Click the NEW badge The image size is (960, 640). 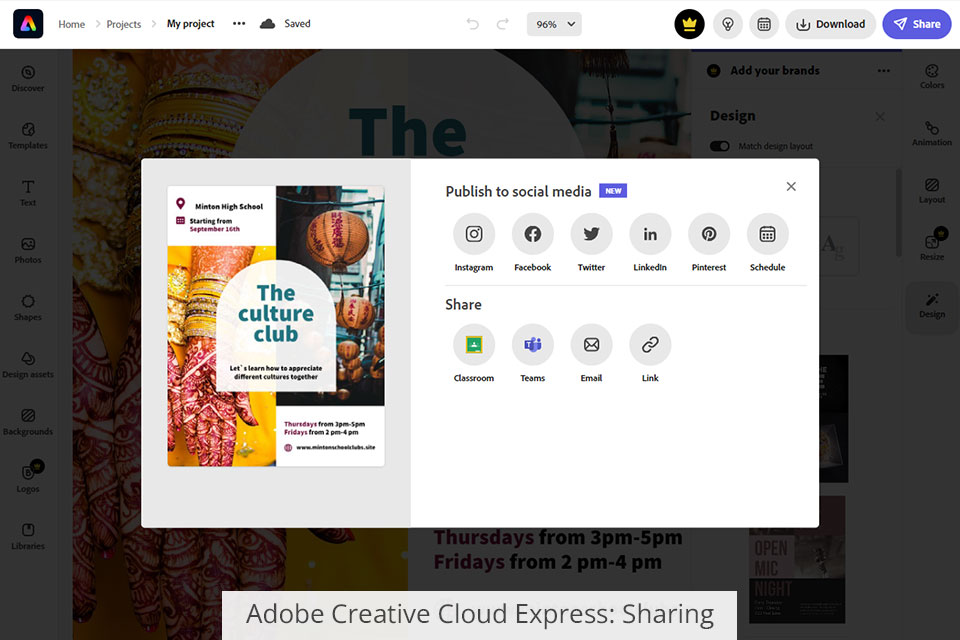(613, 191)
